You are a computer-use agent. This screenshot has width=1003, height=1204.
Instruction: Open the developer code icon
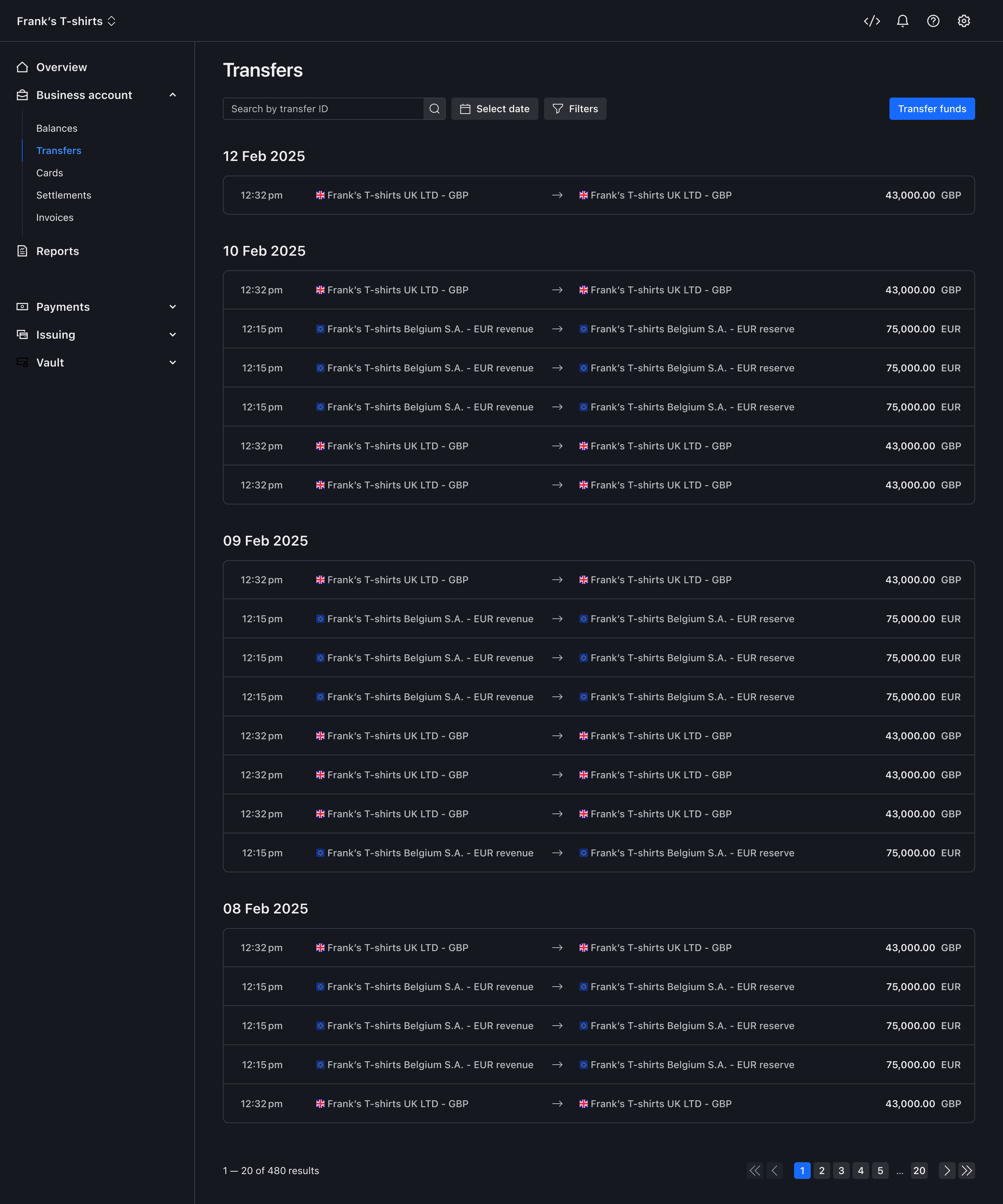(x=872, y=21)
